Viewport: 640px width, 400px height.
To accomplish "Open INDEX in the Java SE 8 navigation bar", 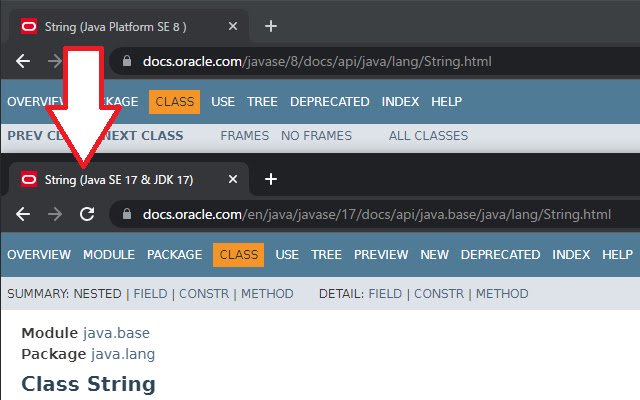I will click(400, 102).
